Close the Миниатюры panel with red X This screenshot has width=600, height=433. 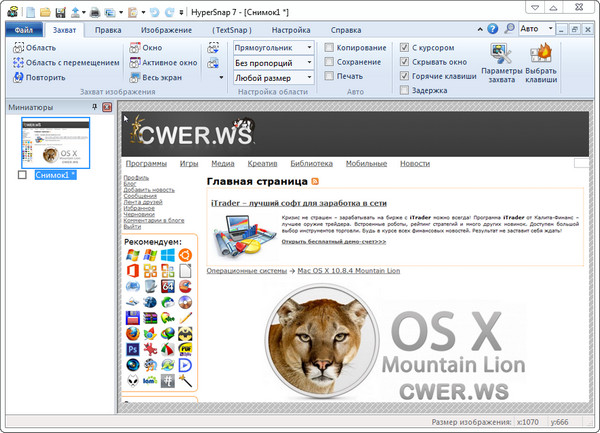point(107,107)
